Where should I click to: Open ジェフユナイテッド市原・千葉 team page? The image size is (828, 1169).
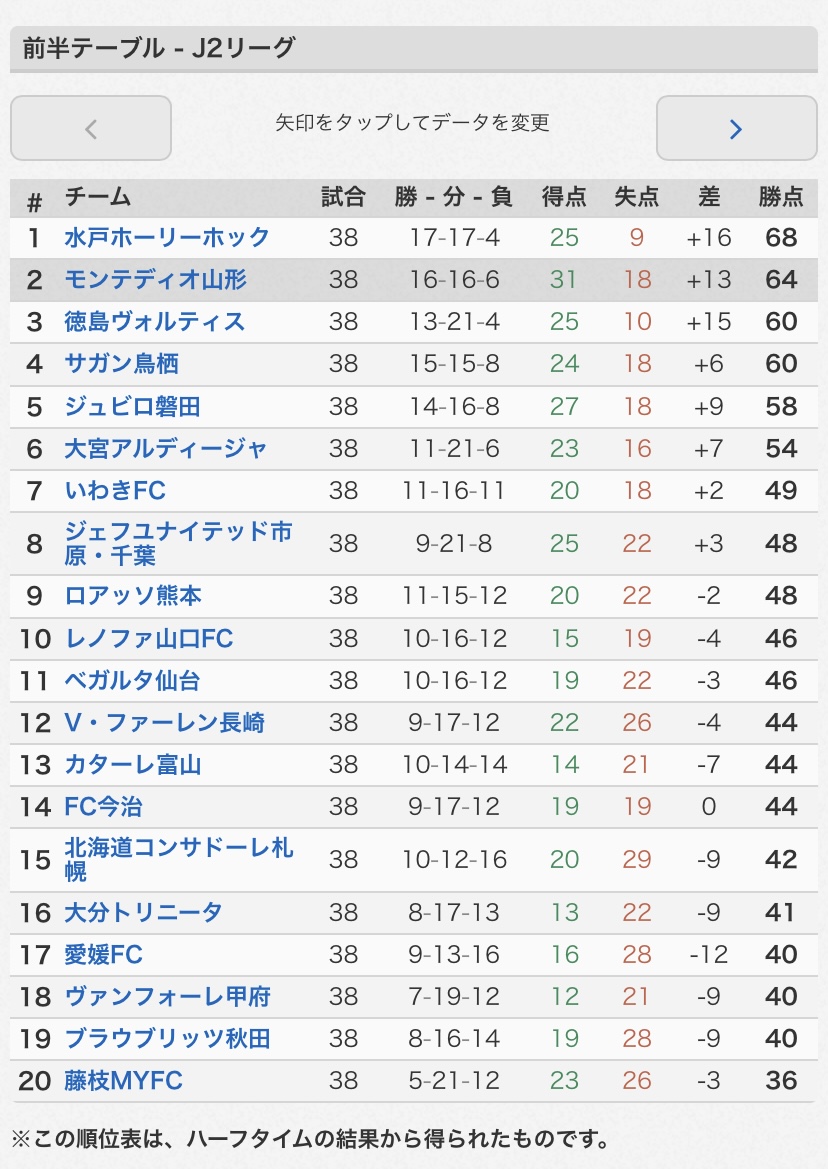(178, 543)
